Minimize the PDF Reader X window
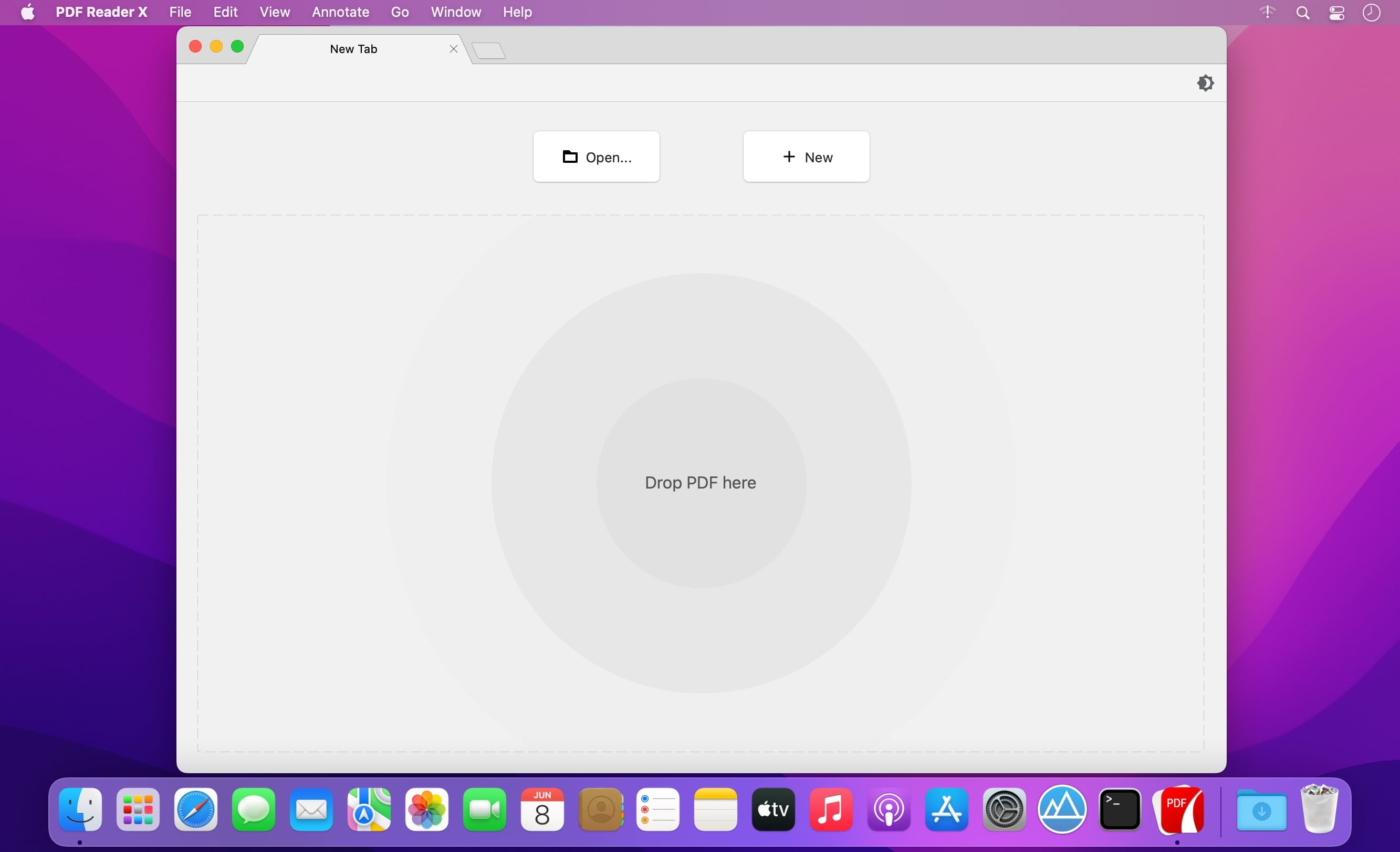 coord(216,47)
